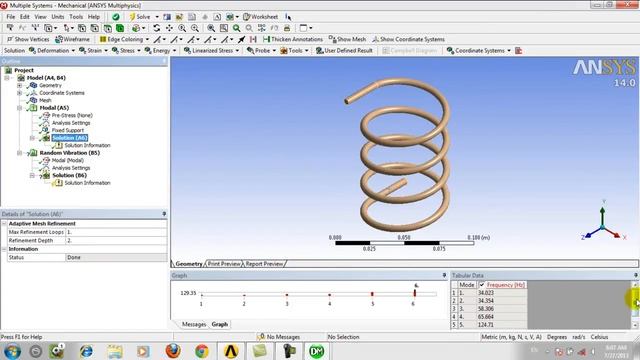This screenshot has width=640, height=360.
Task: Click the green Body selection filter icon
Action: (120, 28)
